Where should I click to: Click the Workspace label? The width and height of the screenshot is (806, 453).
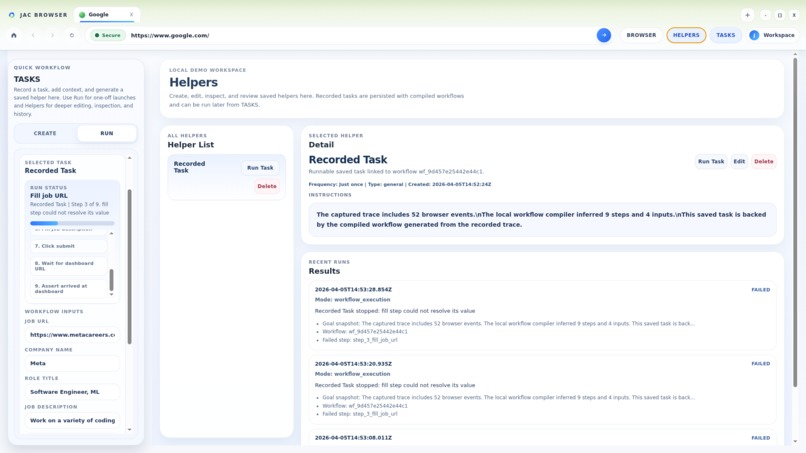pos(778,35)
